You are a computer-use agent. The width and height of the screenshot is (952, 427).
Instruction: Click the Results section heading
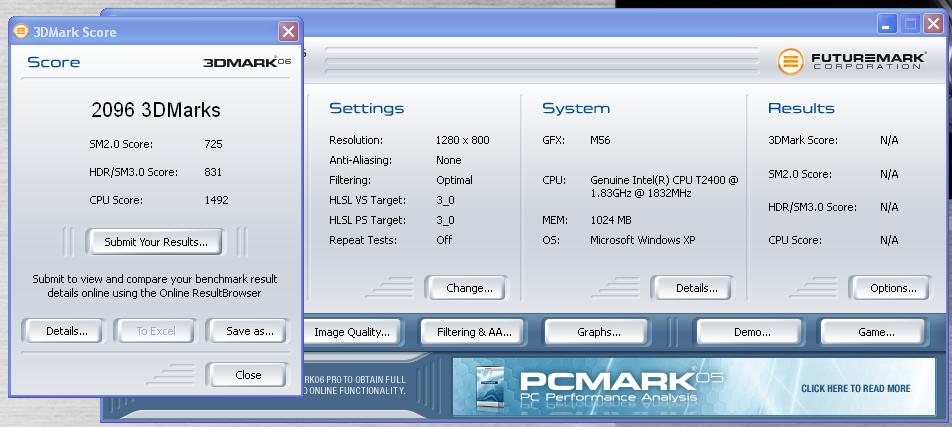[801, 109]
